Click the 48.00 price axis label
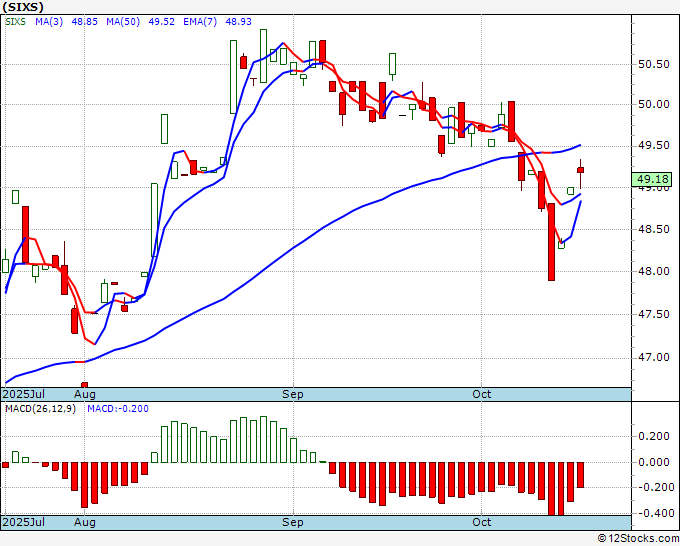680x546 pixels. tap(654, 271)
